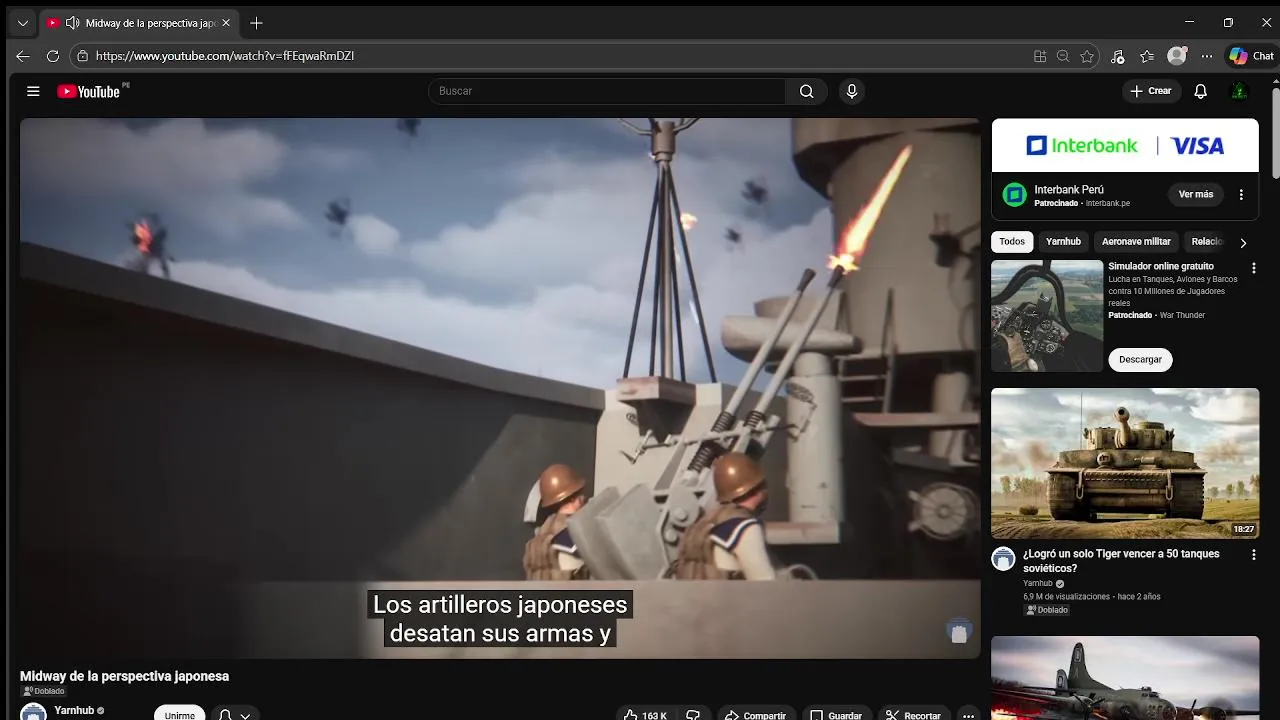Click Compartir share button
This screenshot has height=720, width=1280.
757,714
